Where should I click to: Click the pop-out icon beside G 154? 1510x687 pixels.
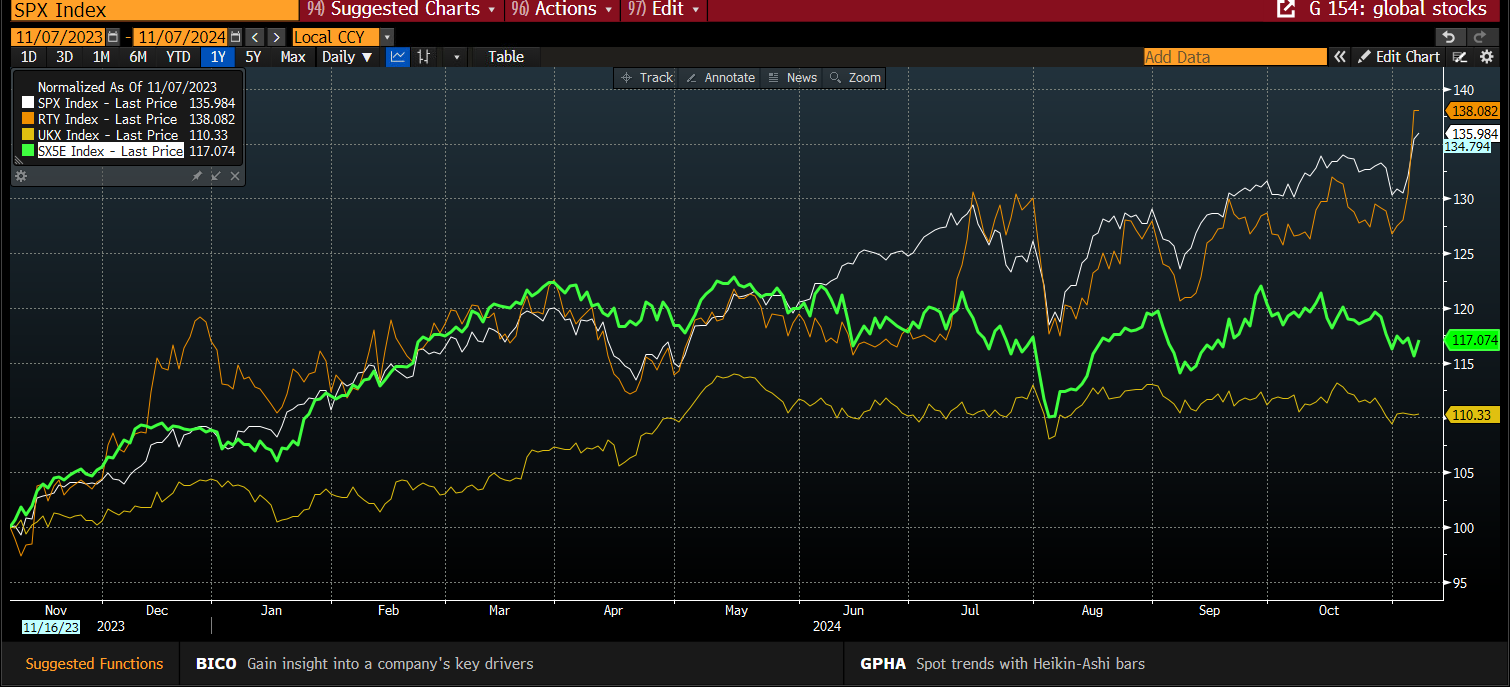1286,9
